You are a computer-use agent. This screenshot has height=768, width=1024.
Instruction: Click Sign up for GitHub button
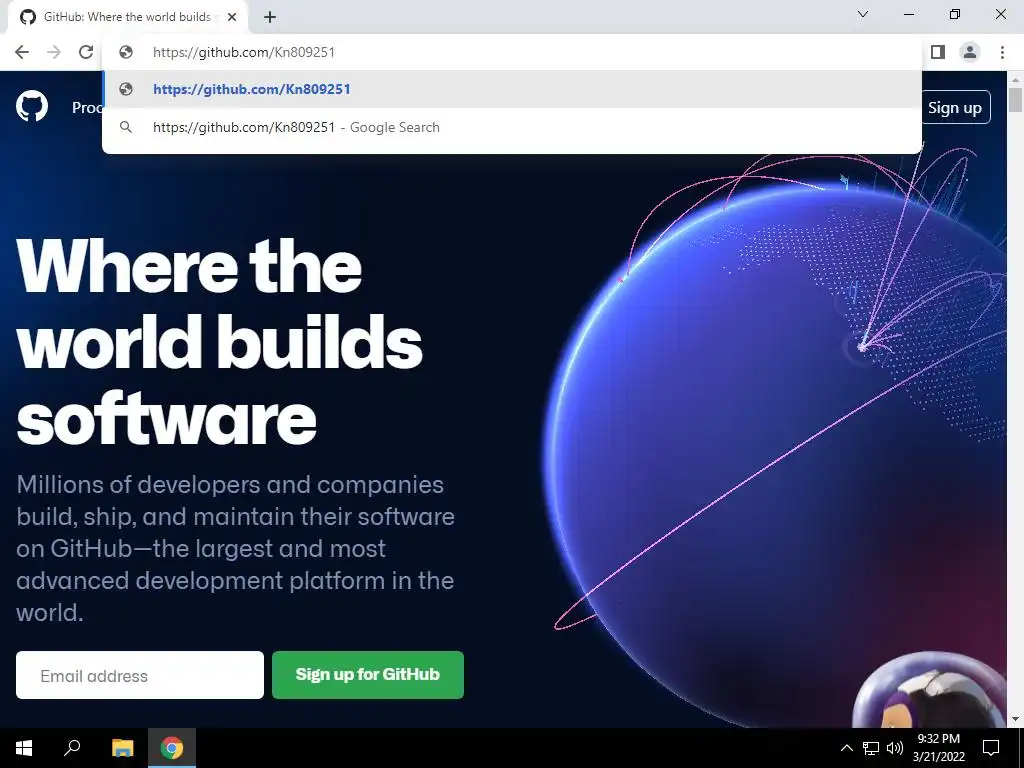click(368, 675)
